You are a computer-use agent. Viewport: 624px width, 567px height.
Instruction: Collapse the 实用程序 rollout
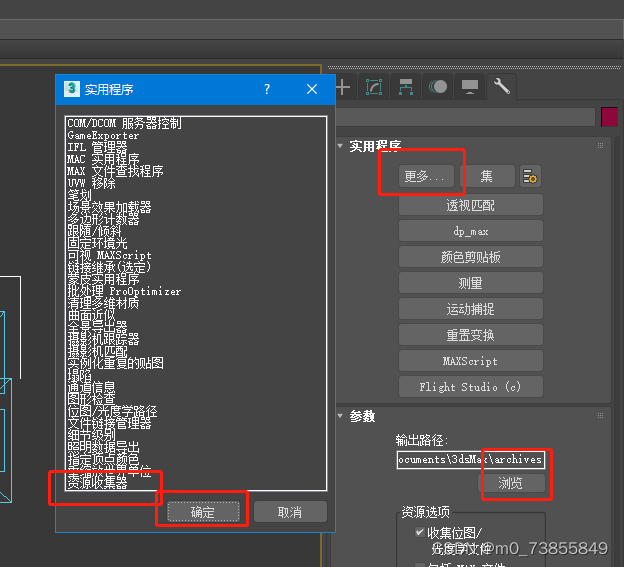[340, 146]
